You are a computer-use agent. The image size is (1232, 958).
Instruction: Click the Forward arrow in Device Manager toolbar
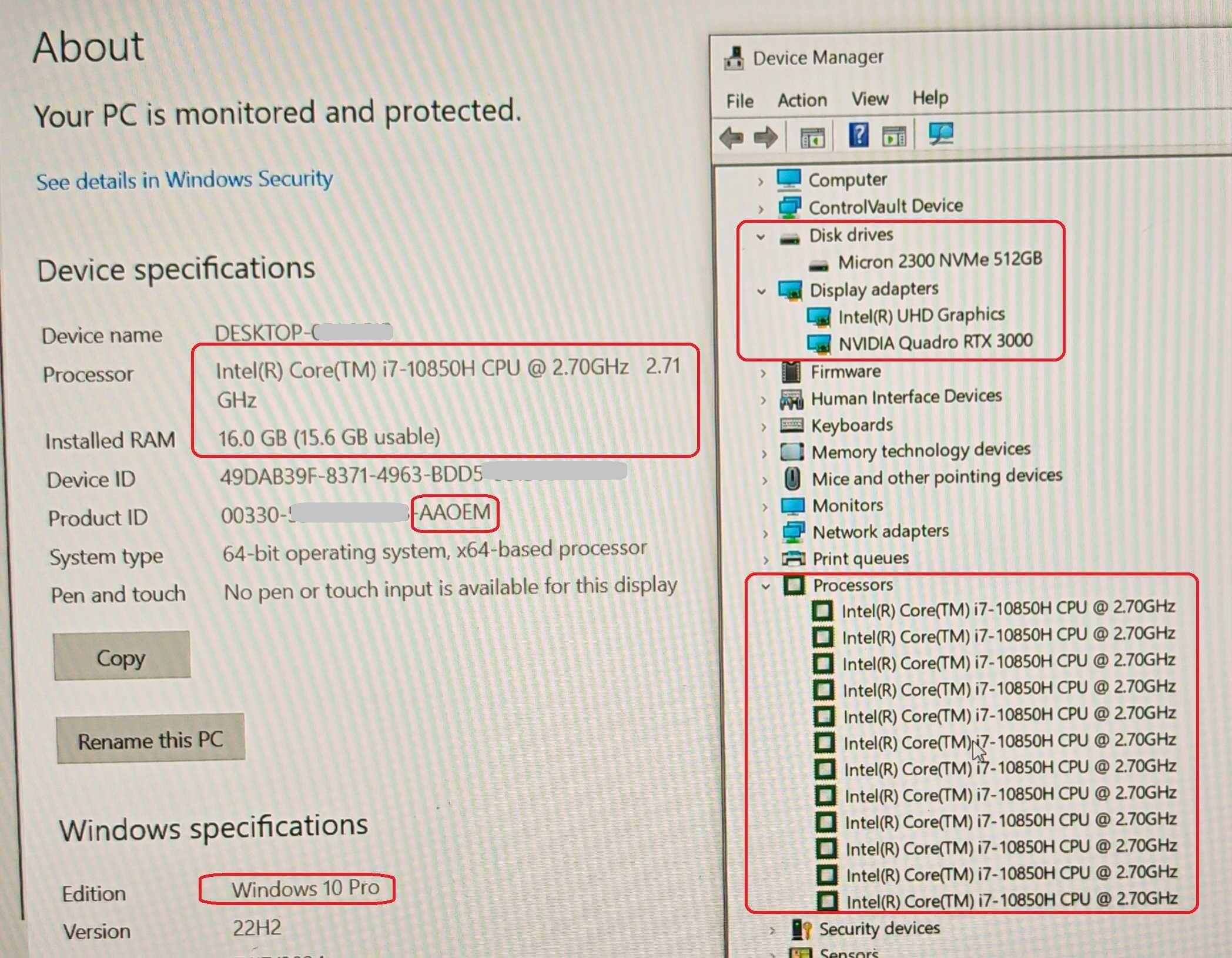pyautogui.click(x=765, y=138)
